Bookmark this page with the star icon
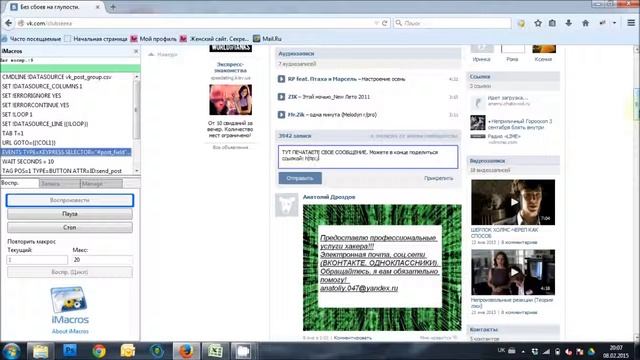This screenshot has height=360, width=640. point(538,23)
